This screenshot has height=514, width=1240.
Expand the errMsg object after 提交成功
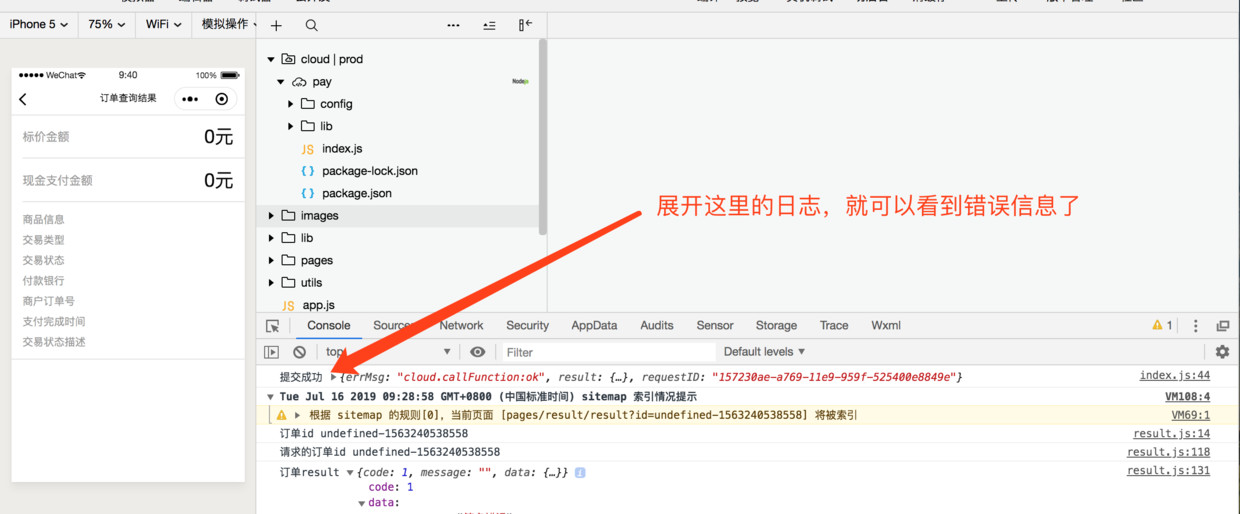(x=334, y=378)
